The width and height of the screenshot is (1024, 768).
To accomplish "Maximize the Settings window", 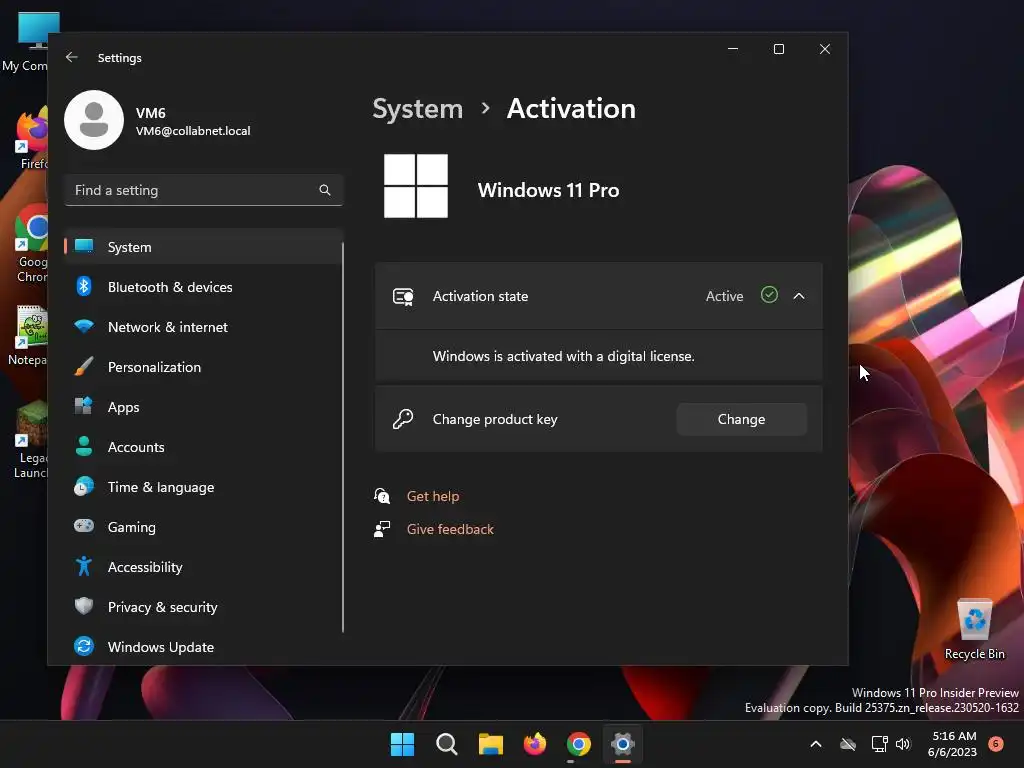I will pyautogui.click(x=778, y=49).
